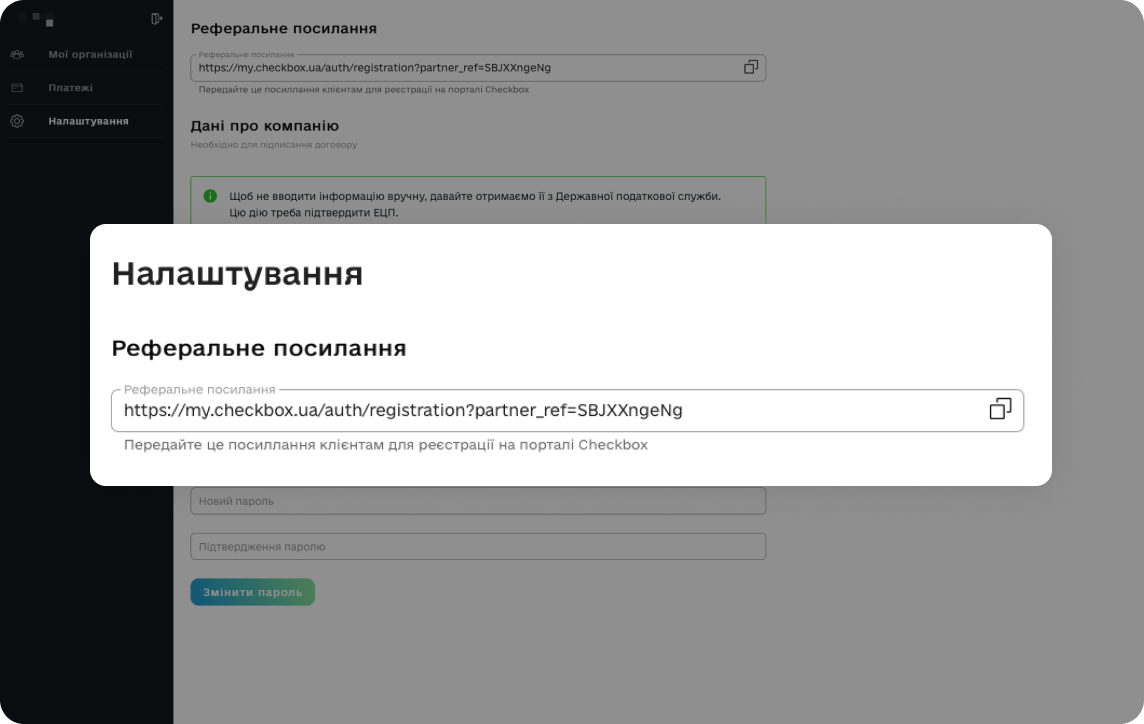The height and width of the screenshot is (724, 1144).
Task: Click the blurred logo in the sidebar corner
Action: [x=36, y=19]
